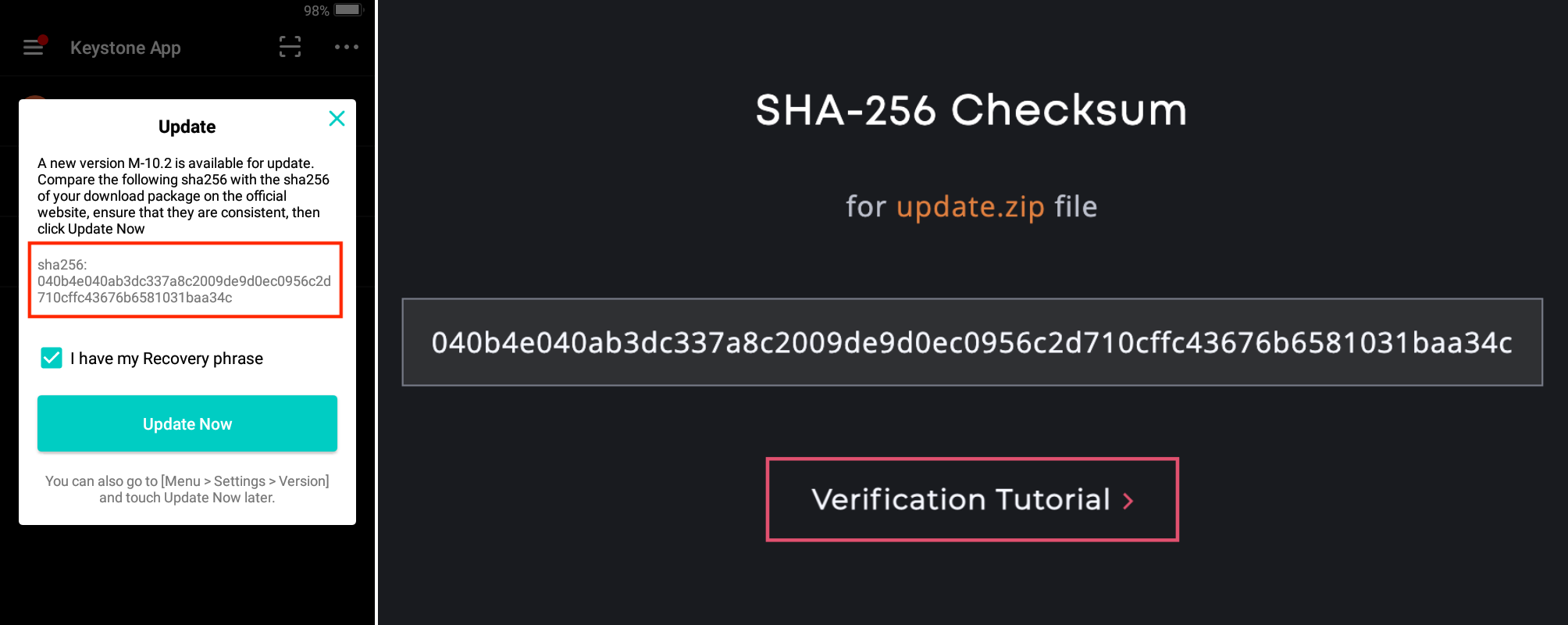1568x625 pixels.
Task: Open the Verification Tutorial
Action: pos(970,500)
